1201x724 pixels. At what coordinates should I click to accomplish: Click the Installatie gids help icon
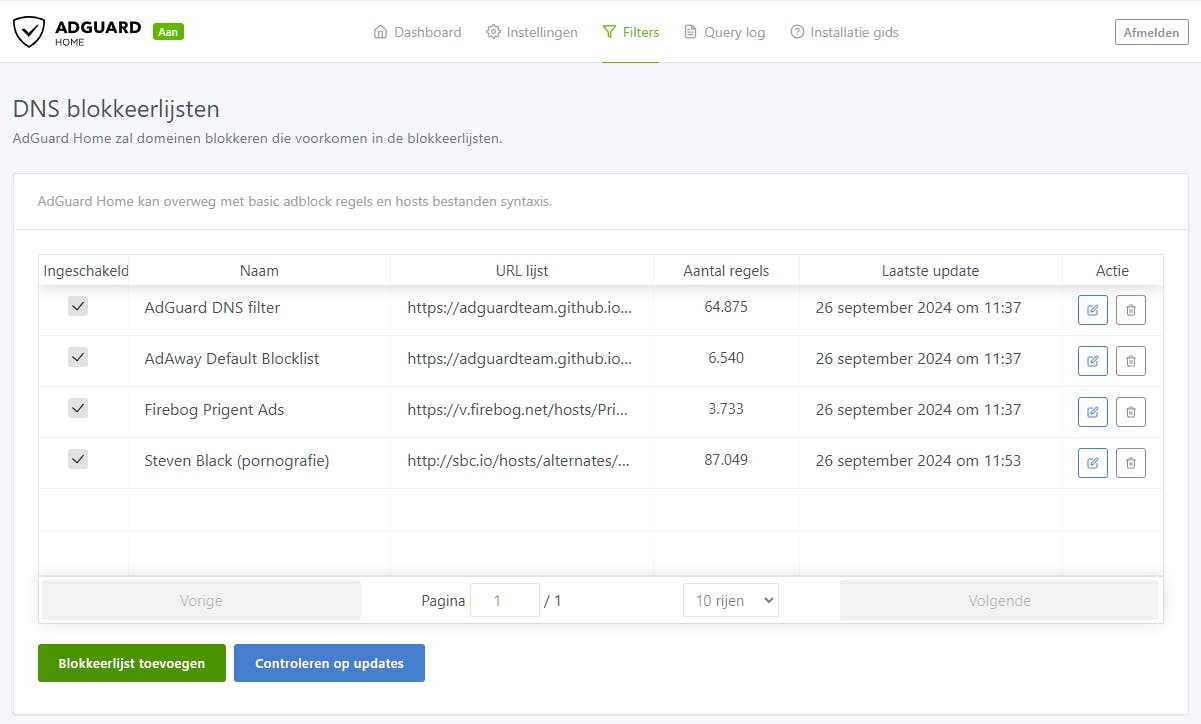797,32
